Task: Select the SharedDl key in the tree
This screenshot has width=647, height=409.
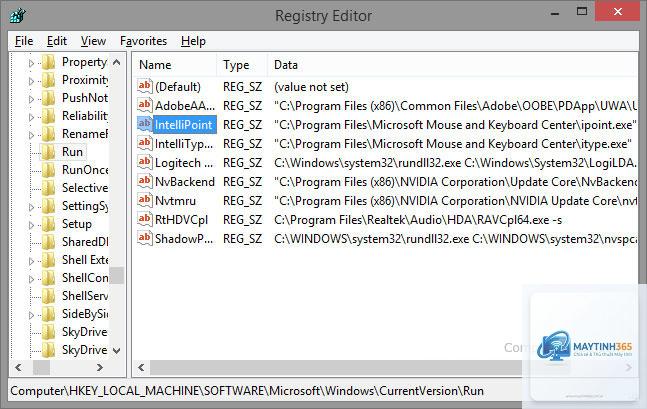Action: (85, 242)
